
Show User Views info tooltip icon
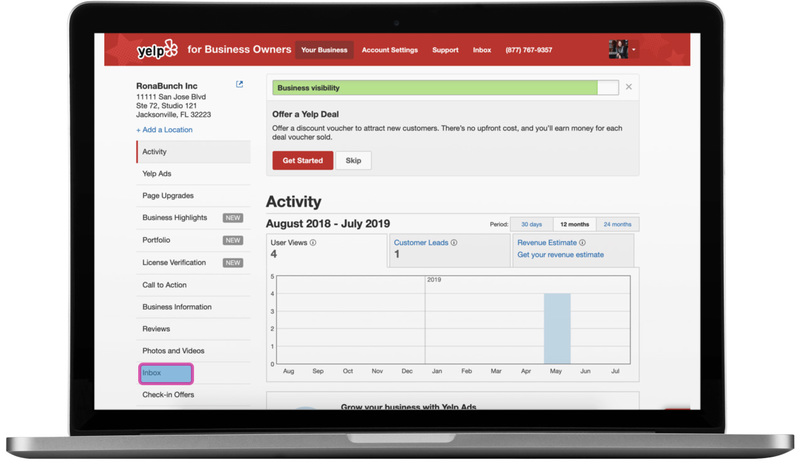tap(313, 242)
